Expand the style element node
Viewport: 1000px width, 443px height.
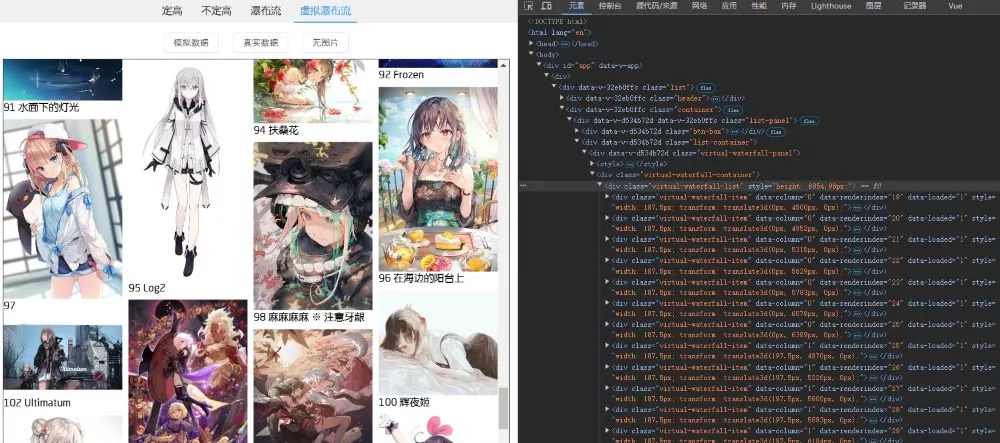pos(592,164)
